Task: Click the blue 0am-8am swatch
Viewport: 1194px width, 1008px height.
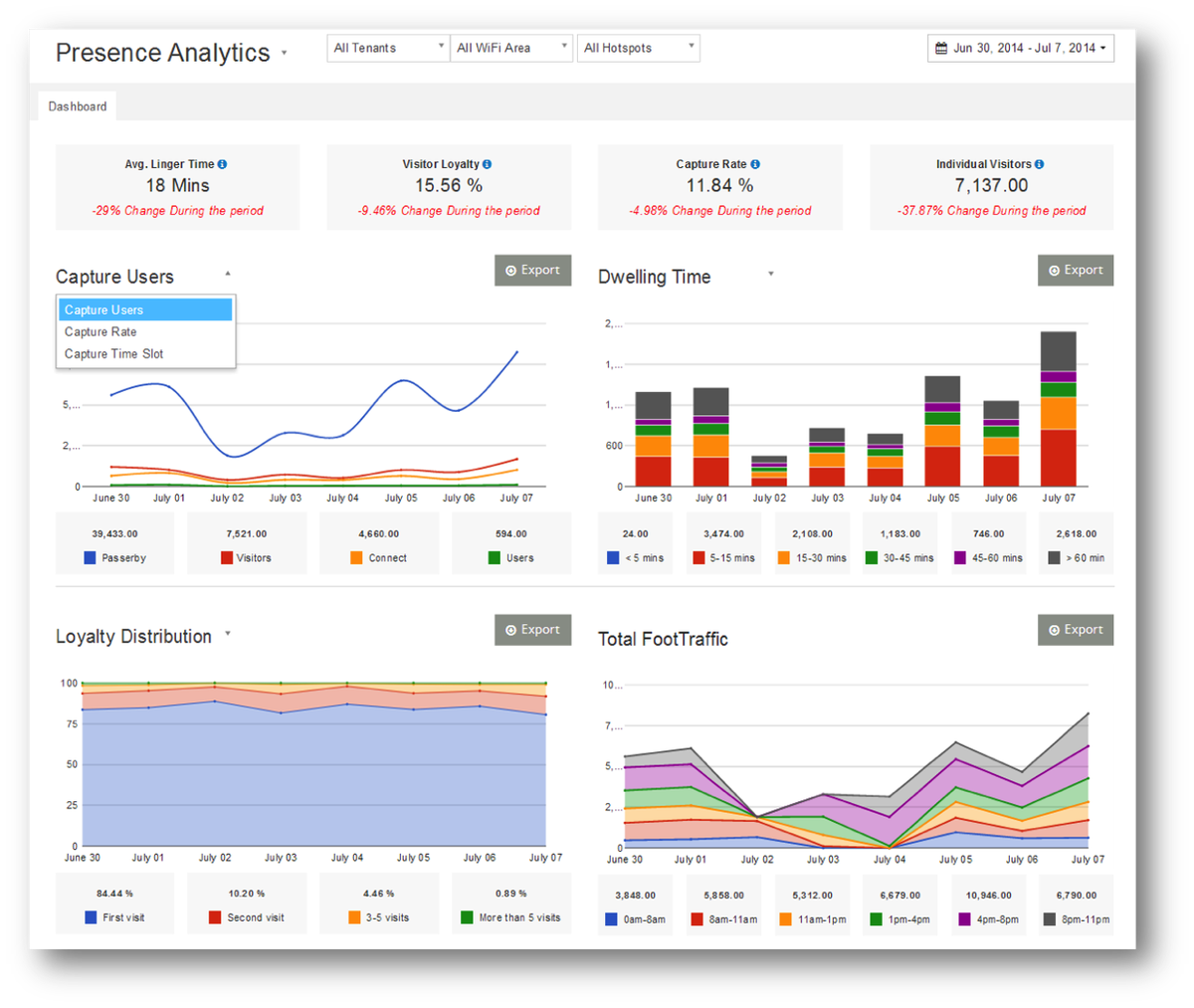Action: click(611, 919)
